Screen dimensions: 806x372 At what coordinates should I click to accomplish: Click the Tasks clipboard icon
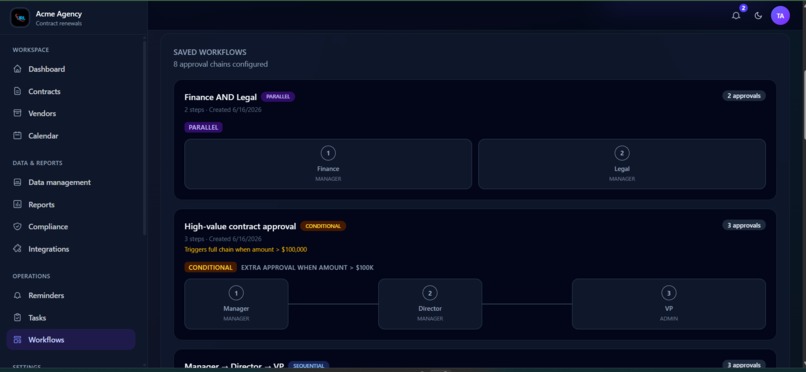coord(17,318)
